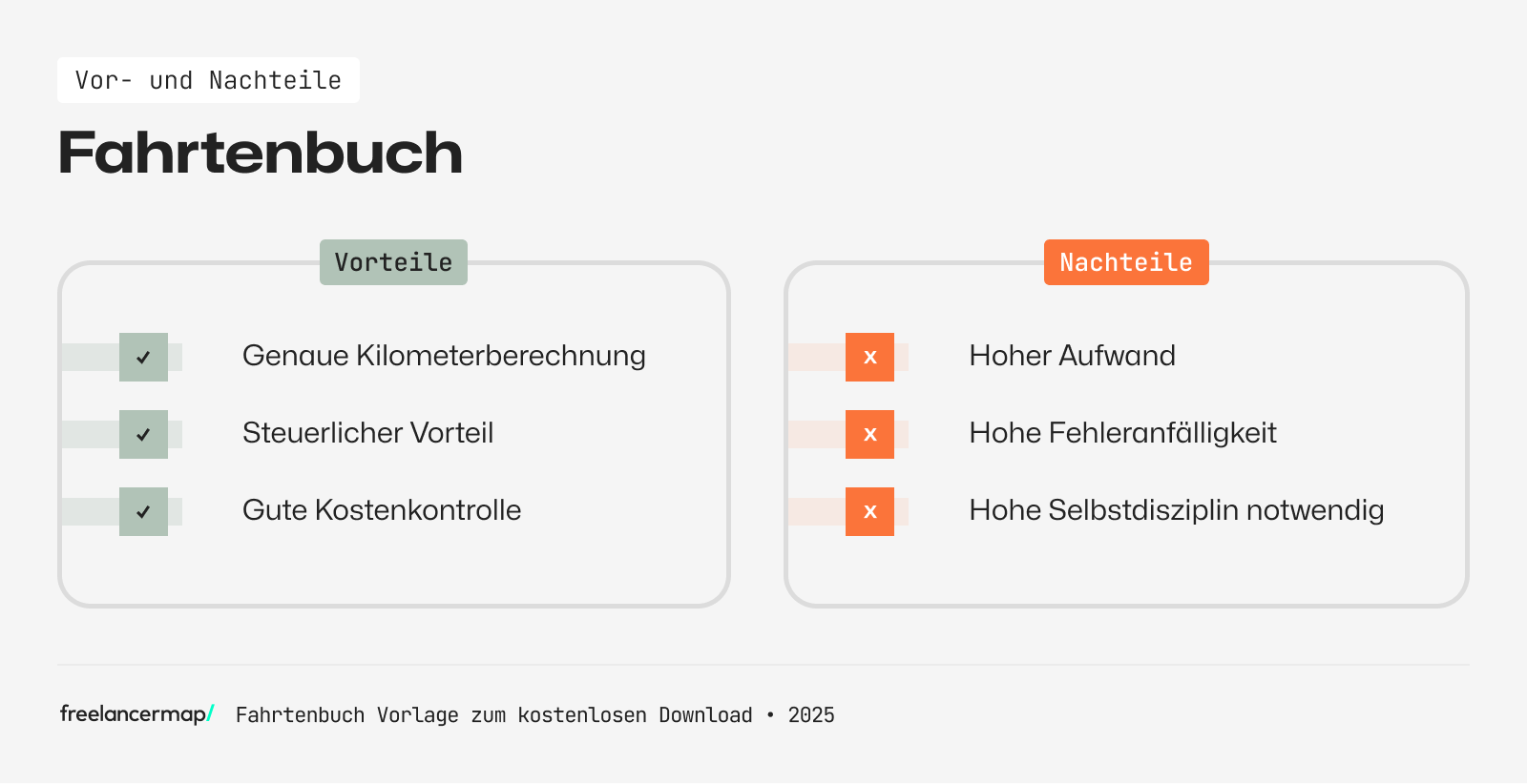Image resolution: width=1527 pixels, height=784 pixels.
Task: Click the Vor- und Nachteile tag
Action: (x=208, y=80)
